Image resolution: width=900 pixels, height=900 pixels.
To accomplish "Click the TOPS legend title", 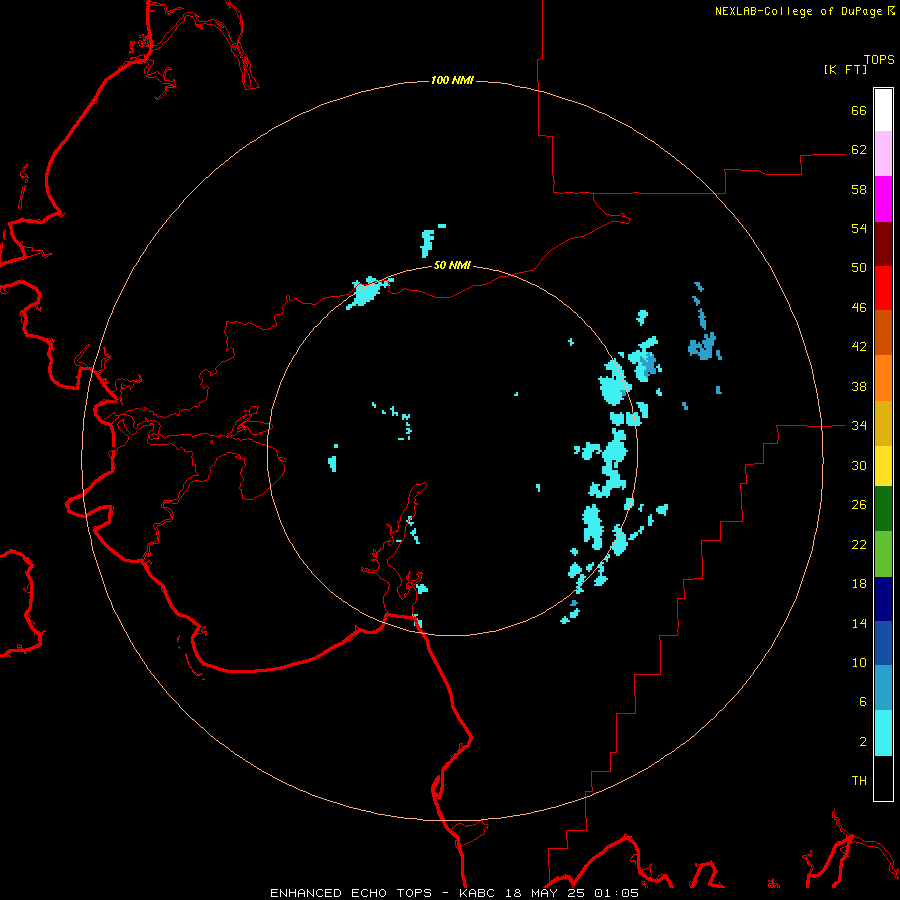I will 879,60.
